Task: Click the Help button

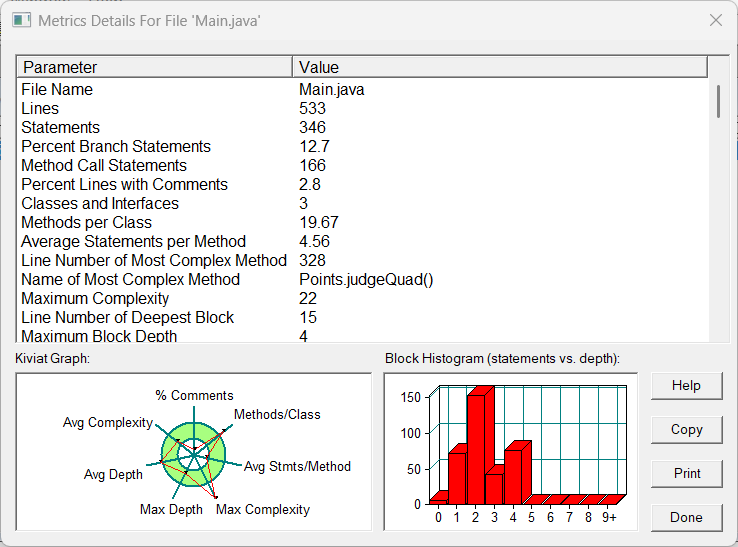Action: [x=686, y=386]
